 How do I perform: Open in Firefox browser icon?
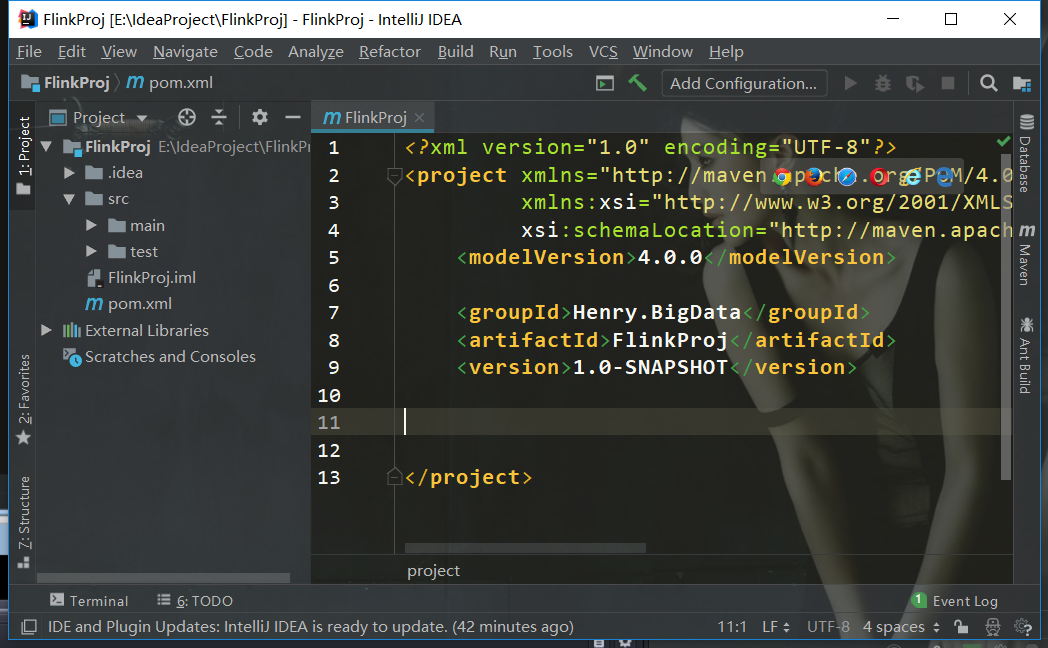(813, 176)
